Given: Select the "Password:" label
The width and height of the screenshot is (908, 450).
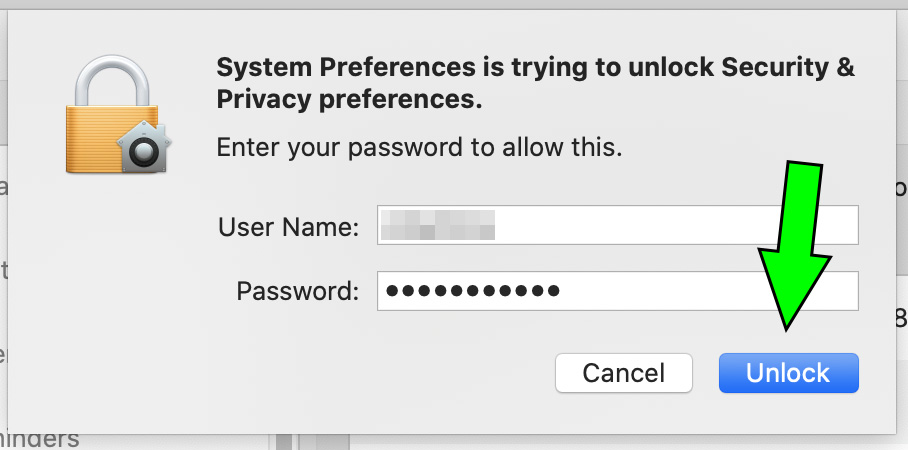Looking at the screenshot, I should (298, 291).
